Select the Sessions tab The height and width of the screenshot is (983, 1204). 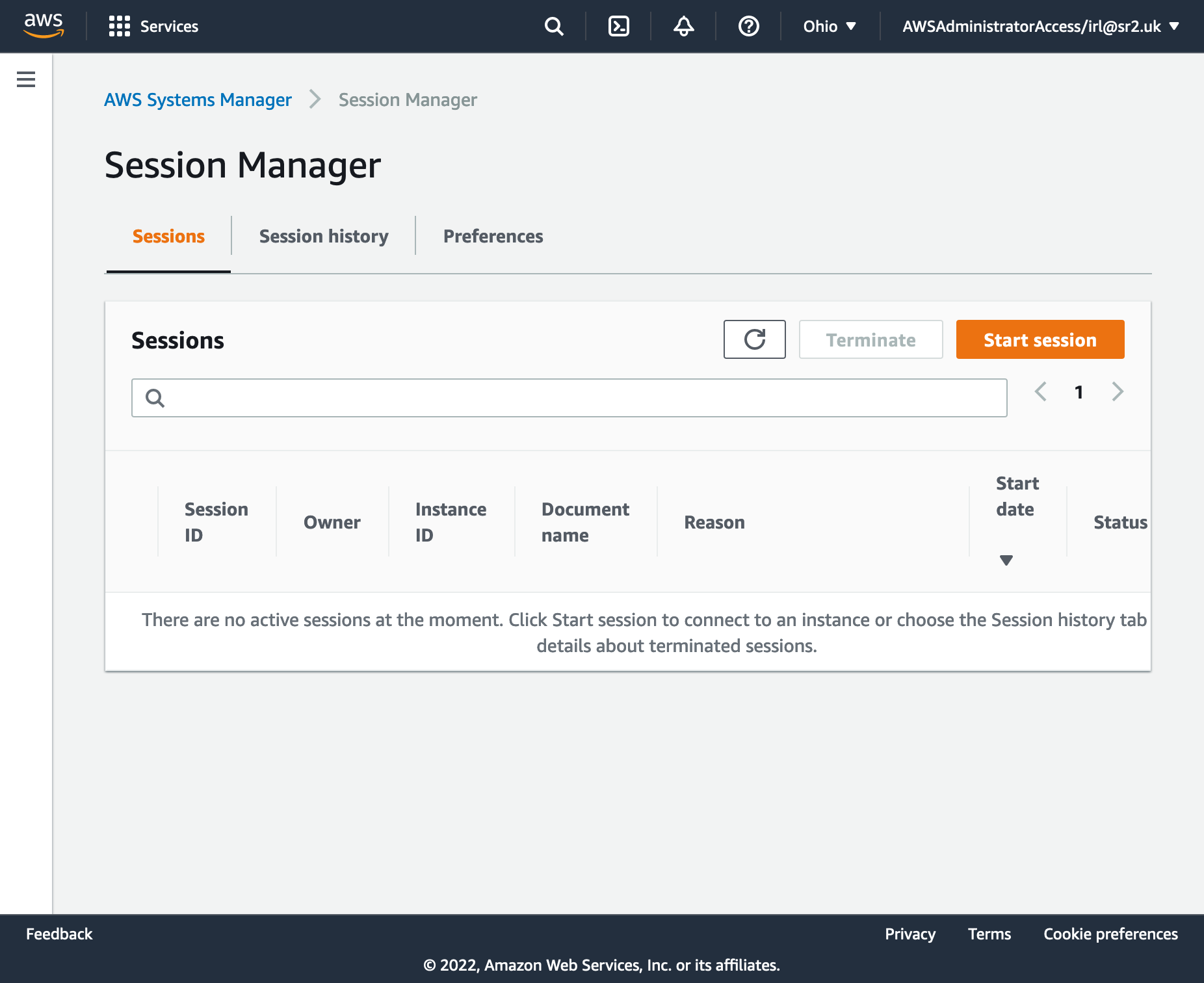[168, 236]
